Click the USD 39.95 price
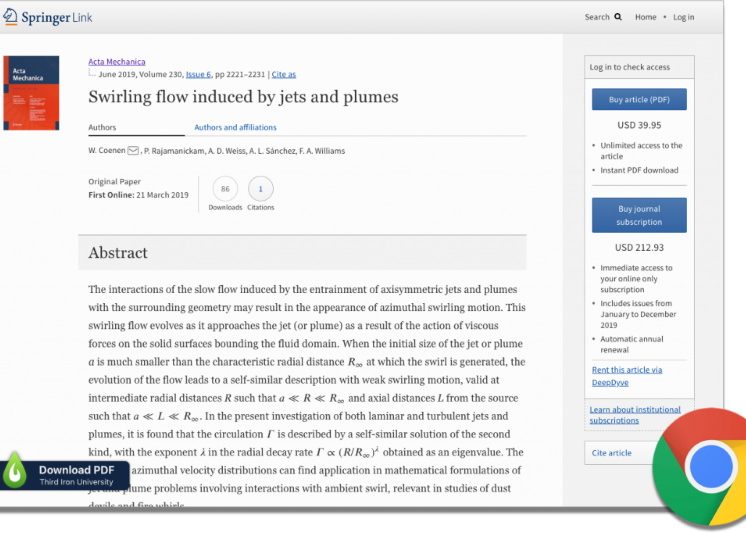The image size is (746, 533). pyautogui.click(x=639, y=125)
